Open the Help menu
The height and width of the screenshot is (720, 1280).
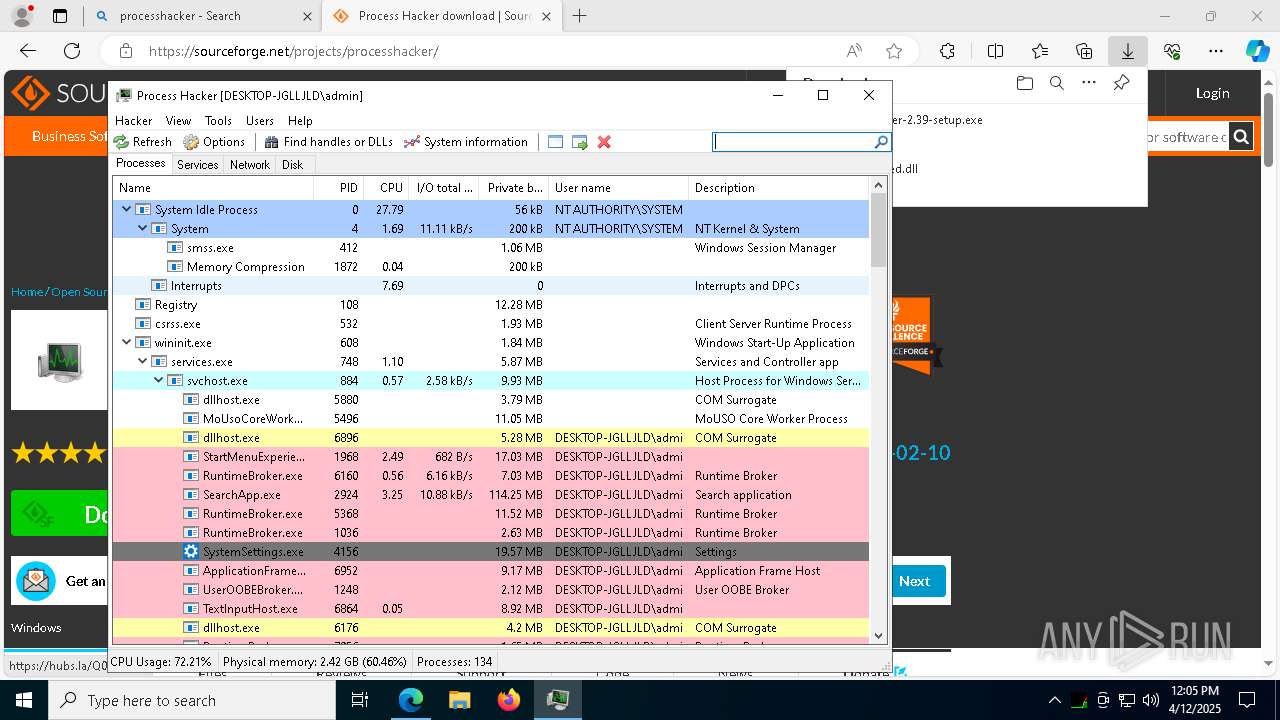pos(300,120)
